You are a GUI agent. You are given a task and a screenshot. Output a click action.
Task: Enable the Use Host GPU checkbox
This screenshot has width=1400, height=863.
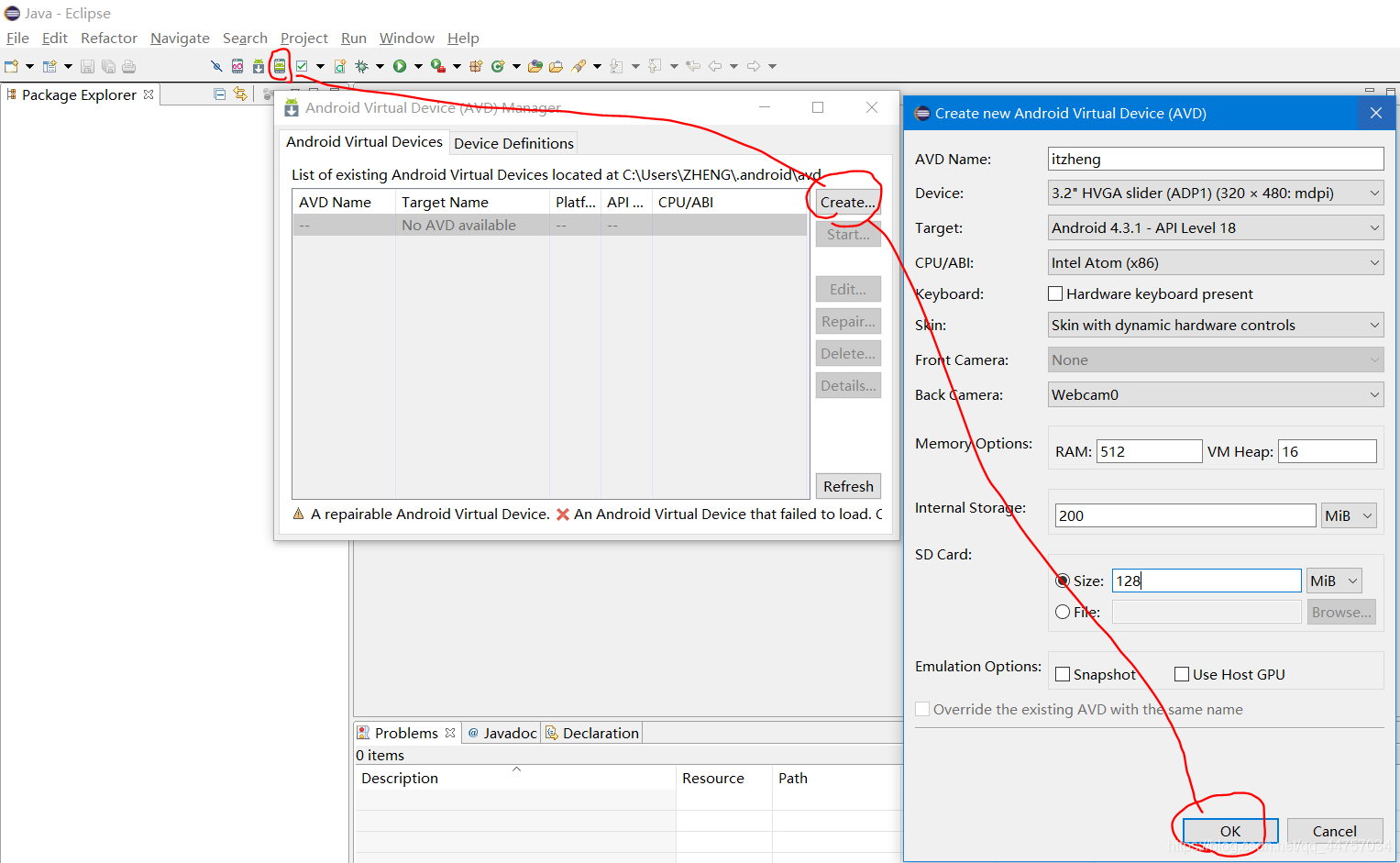click(1182, 674)
